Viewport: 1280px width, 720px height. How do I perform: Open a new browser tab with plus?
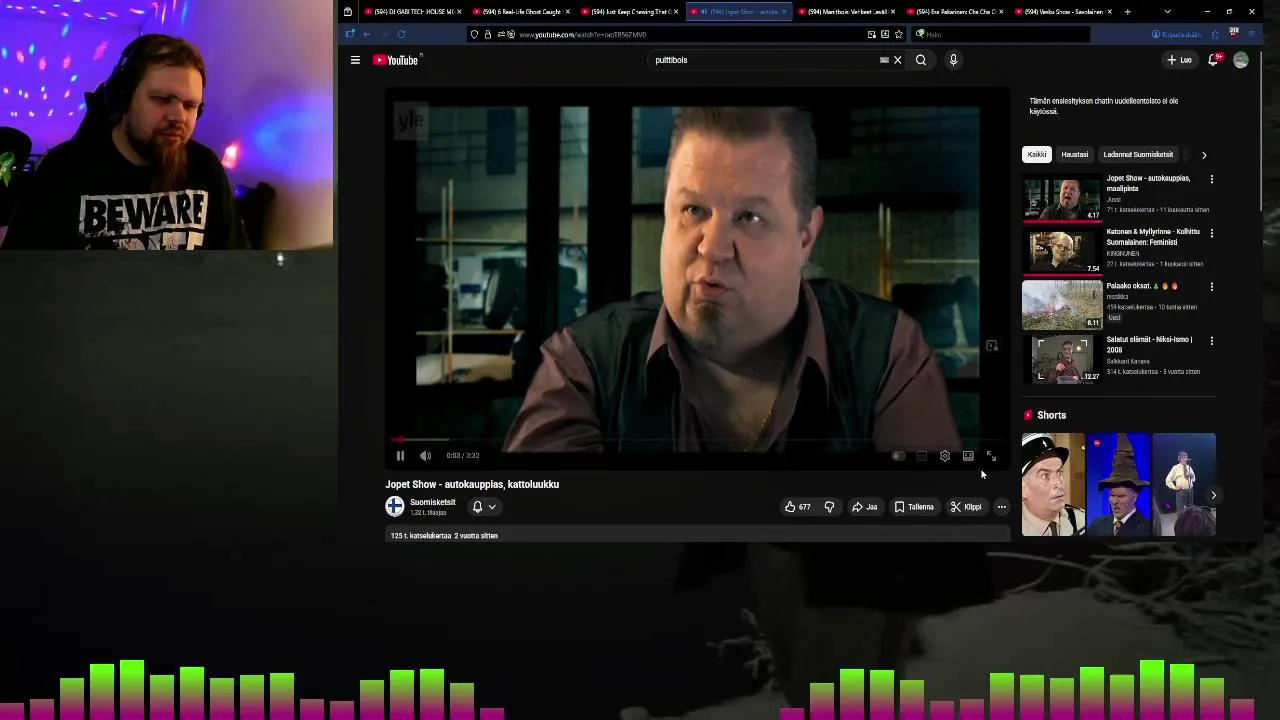1127,12
